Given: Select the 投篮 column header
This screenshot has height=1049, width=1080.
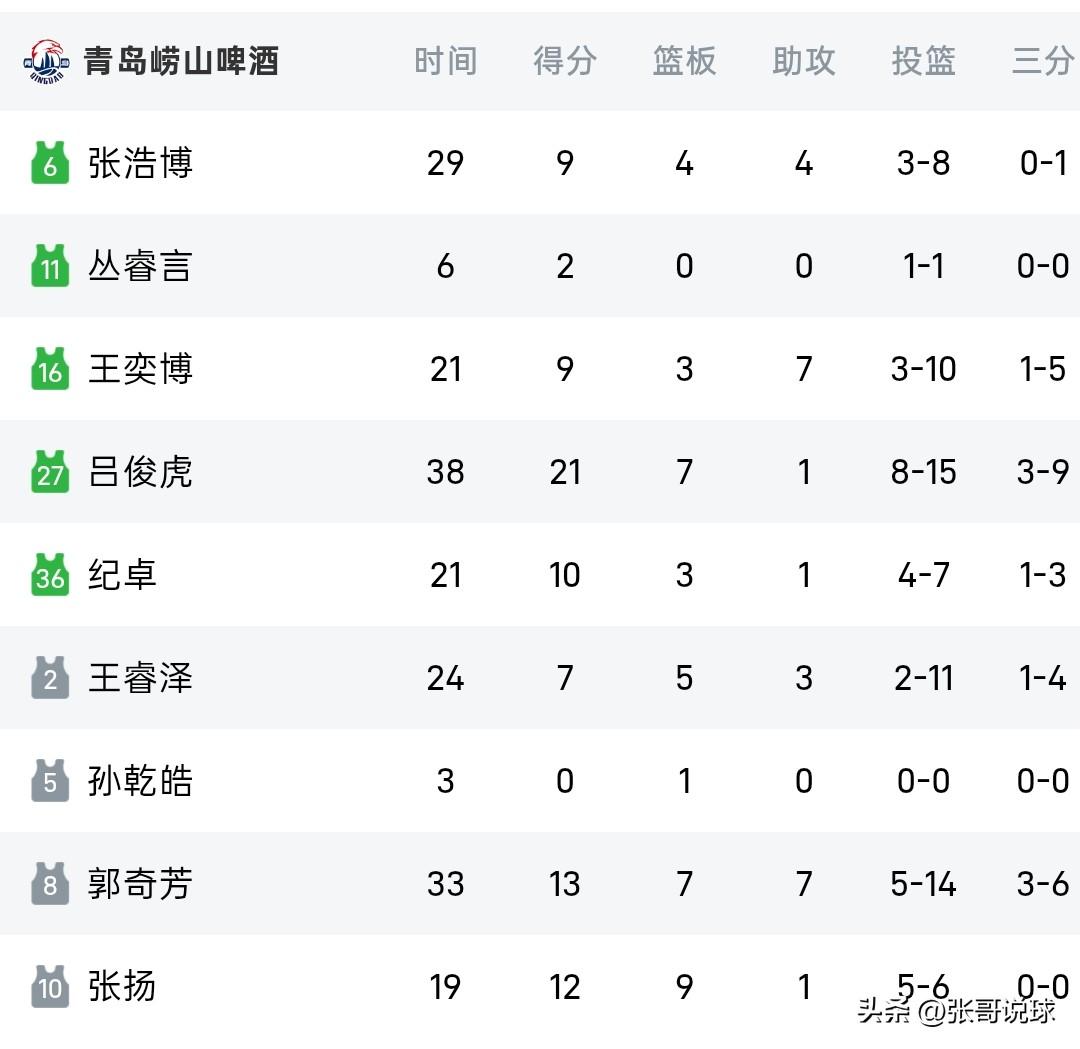Looking at the screenshot, I should tap(923, 61).
